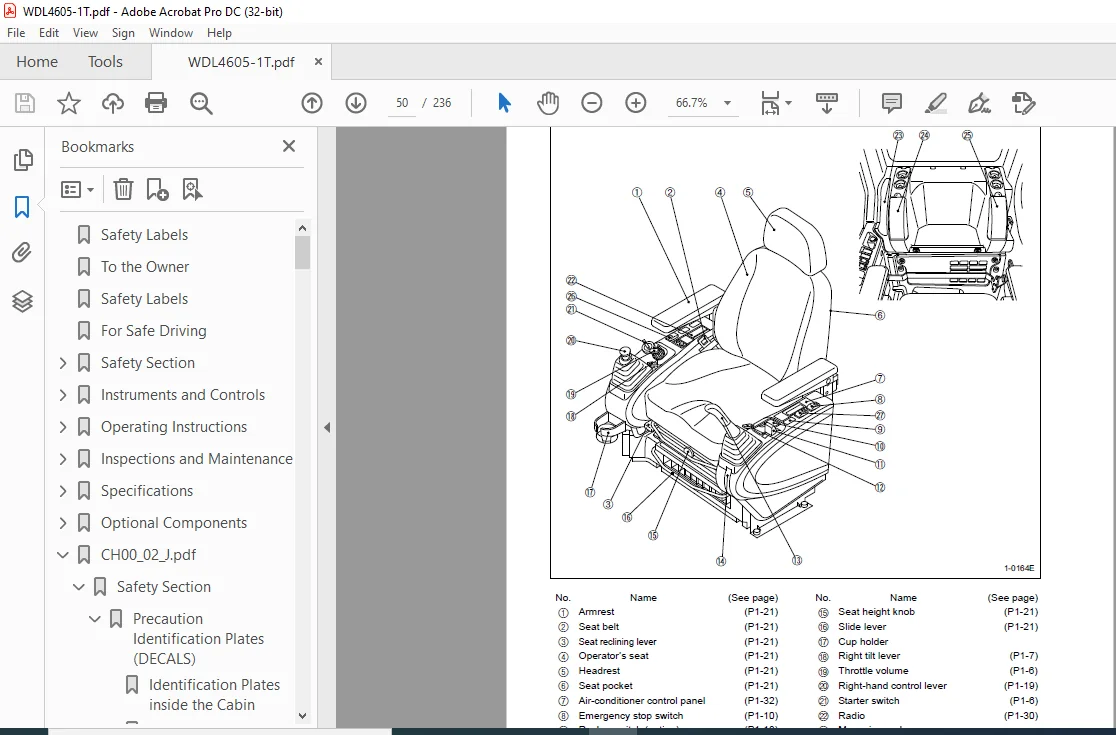The image size is (1116, 735).
Task: Select 'Seat reclining lever' text in document
Action: click(617, 642)
